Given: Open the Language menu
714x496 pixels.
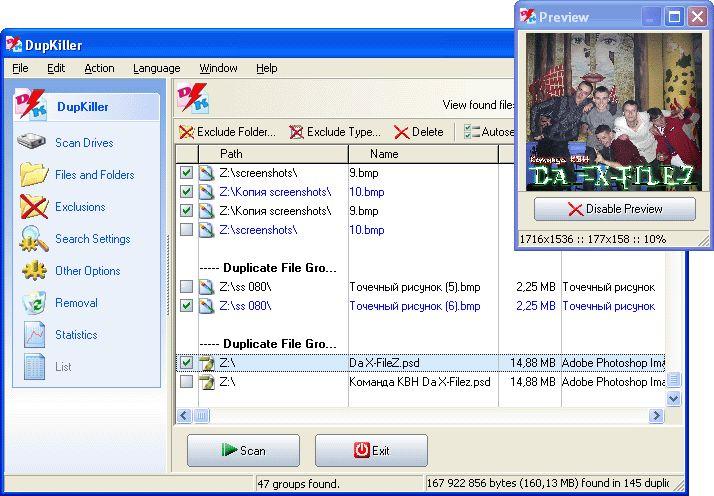Looking at the screenshot, I should (x=157, y=68).
